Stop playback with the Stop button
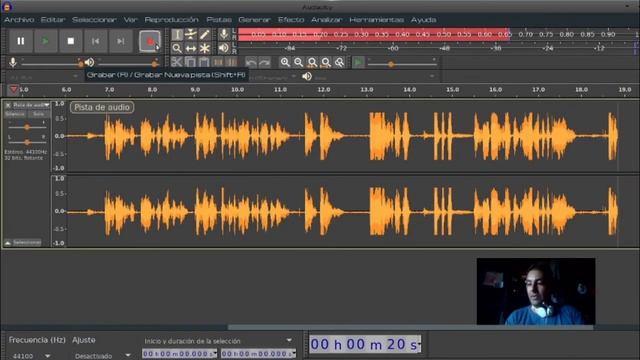The height and width of the screenshot is (360, 640). 71,41
